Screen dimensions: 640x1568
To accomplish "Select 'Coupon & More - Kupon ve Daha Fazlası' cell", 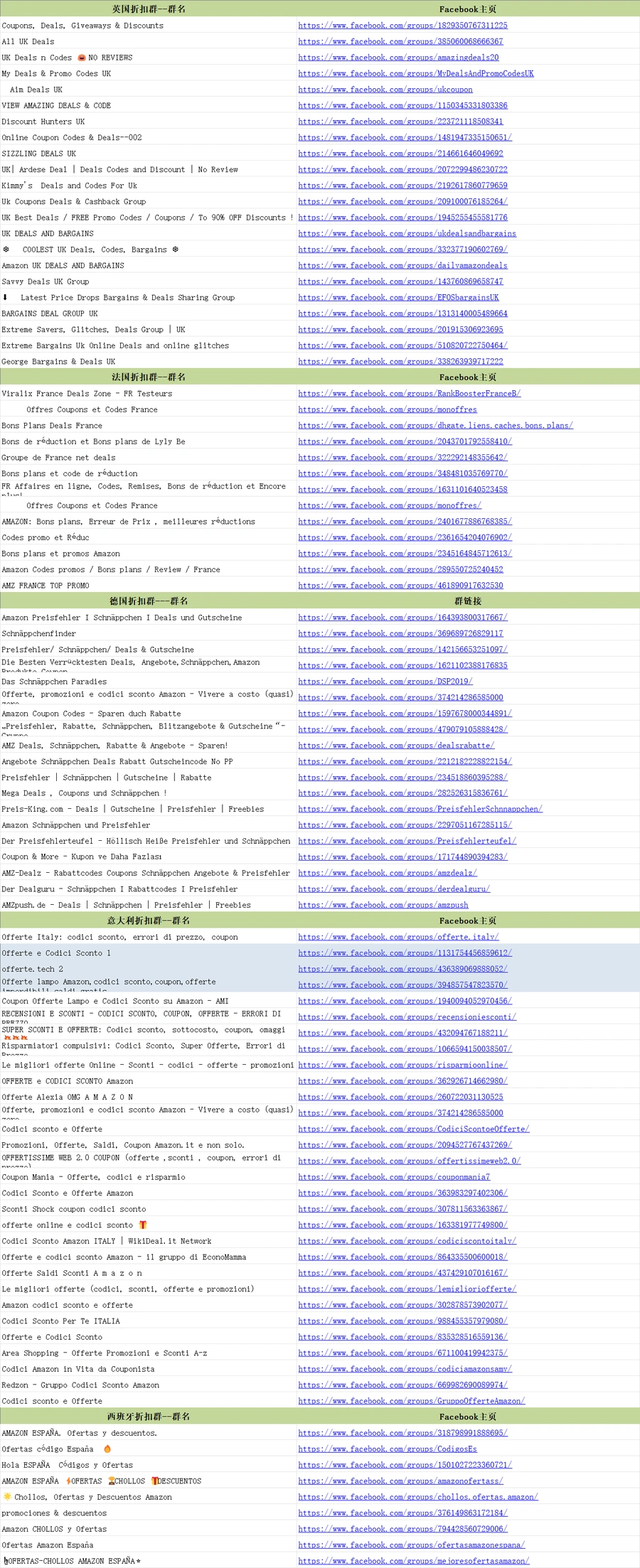I will click(149, 857).
